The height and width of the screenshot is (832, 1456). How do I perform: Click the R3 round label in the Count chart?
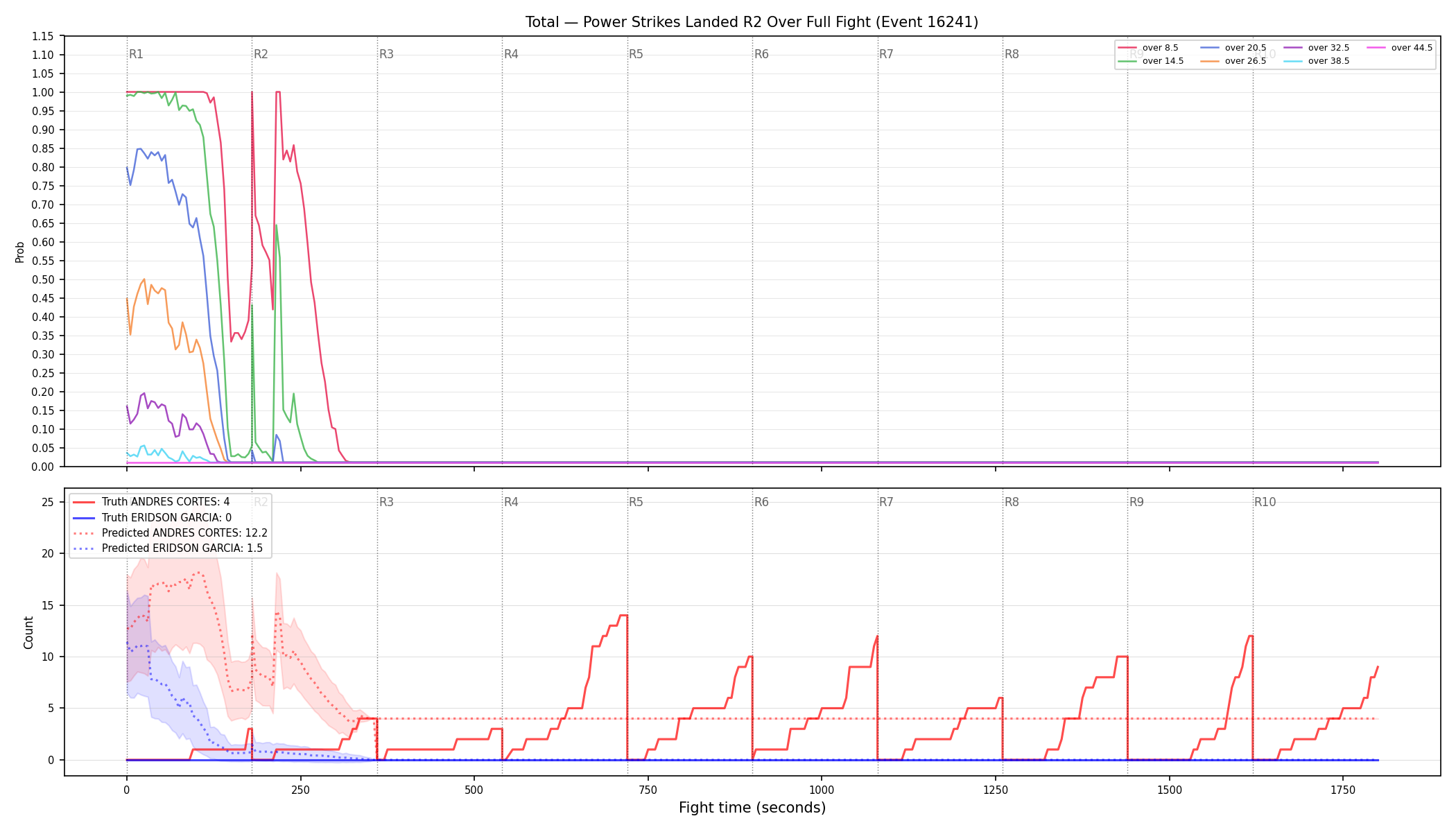point(386,502)
